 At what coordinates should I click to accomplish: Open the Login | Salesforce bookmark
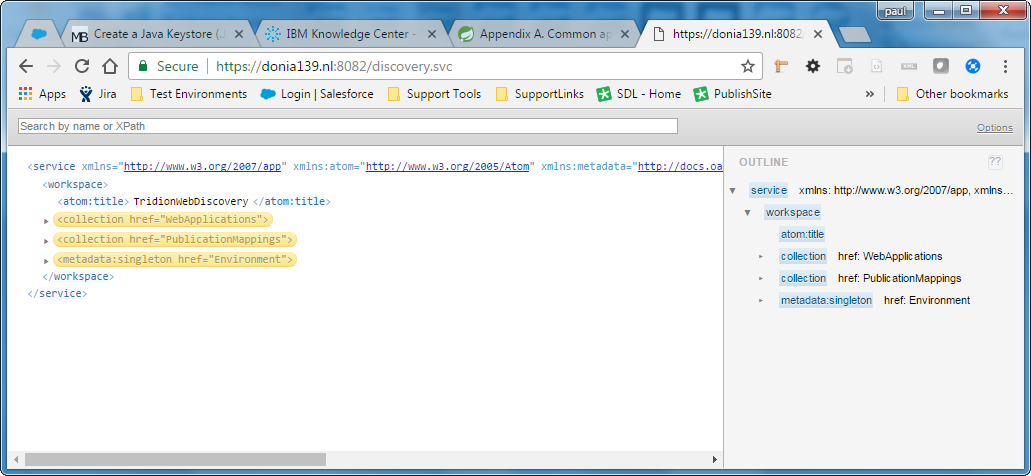coord(317,94)
